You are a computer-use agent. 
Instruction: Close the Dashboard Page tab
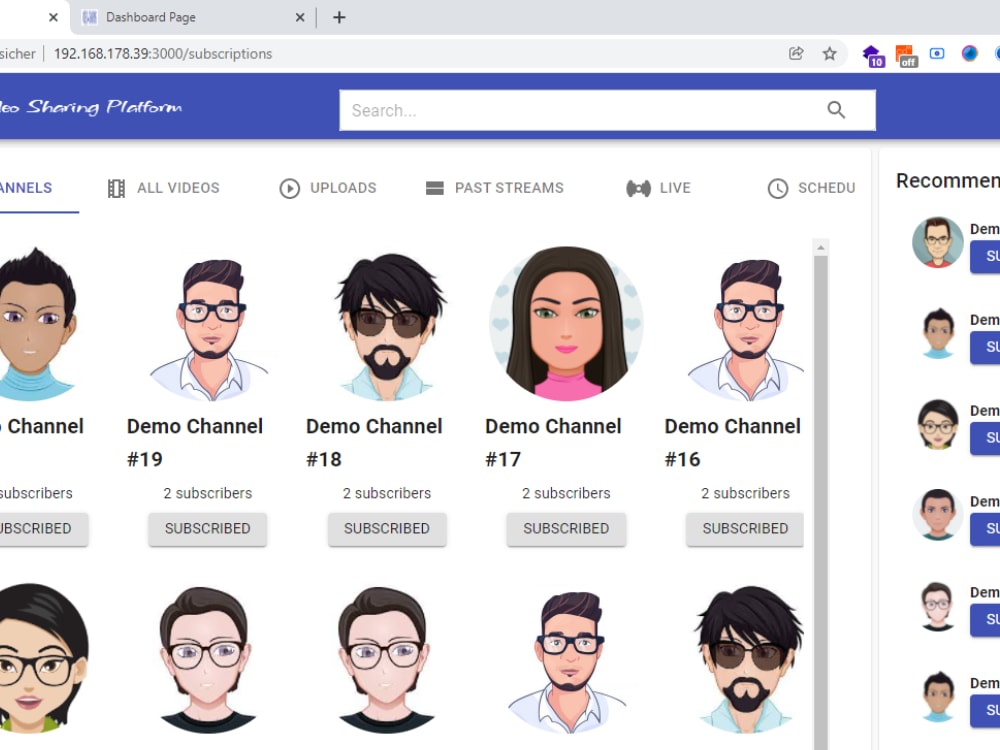coord(300,17)
